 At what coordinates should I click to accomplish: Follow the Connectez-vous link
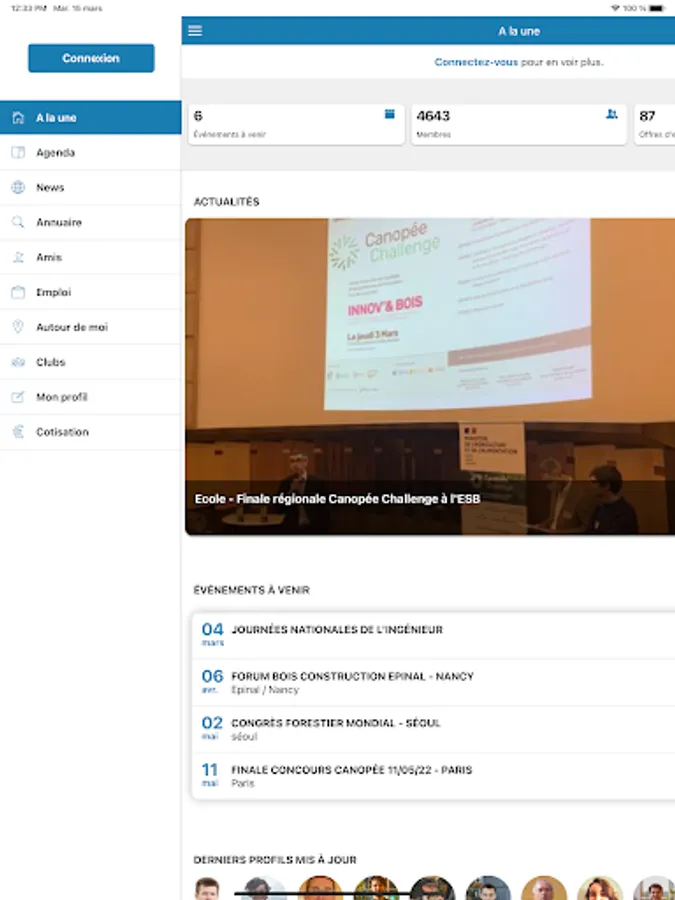[476, 62]
